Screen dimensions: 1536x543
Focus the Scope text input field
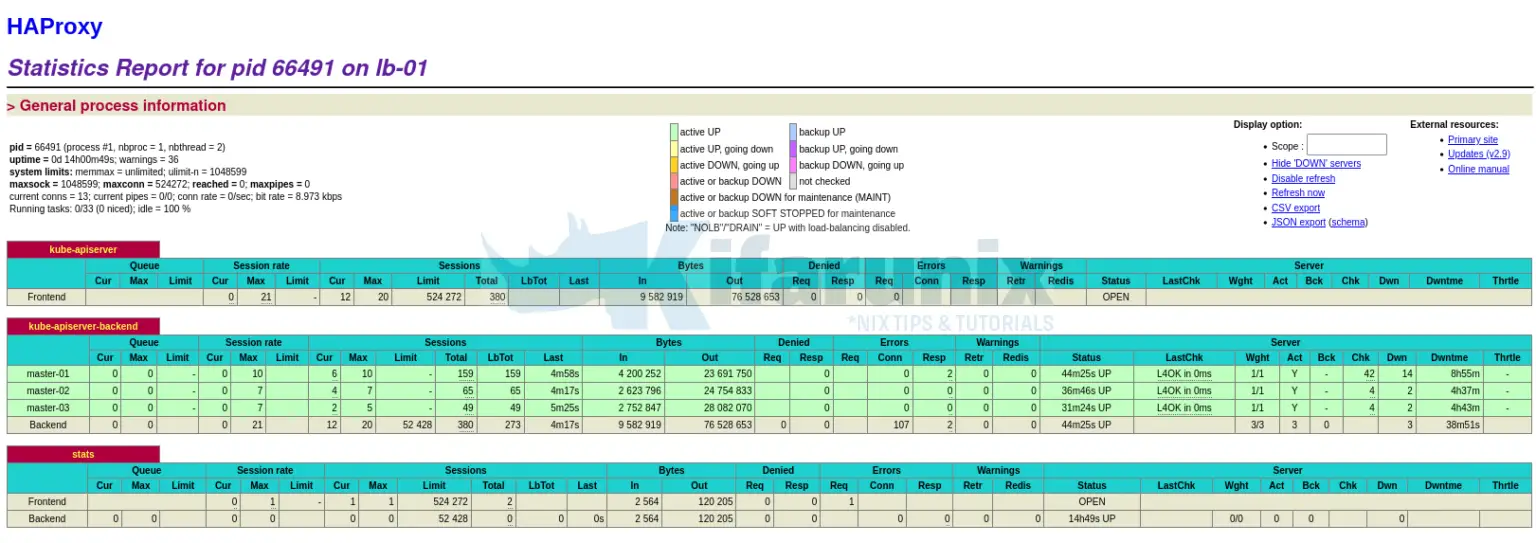coord(1346,145)
